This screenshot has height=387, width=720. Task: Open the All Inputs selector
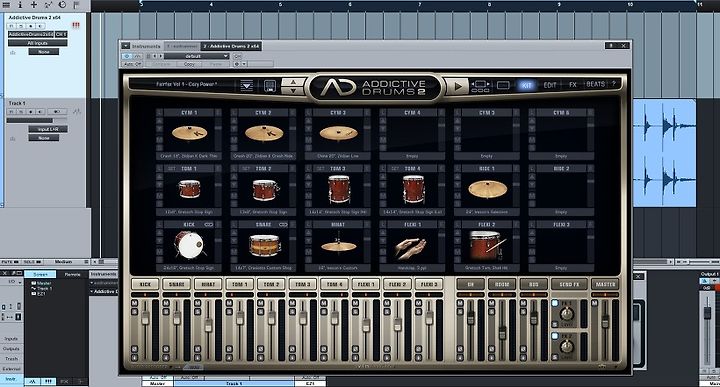click(38, 43)
